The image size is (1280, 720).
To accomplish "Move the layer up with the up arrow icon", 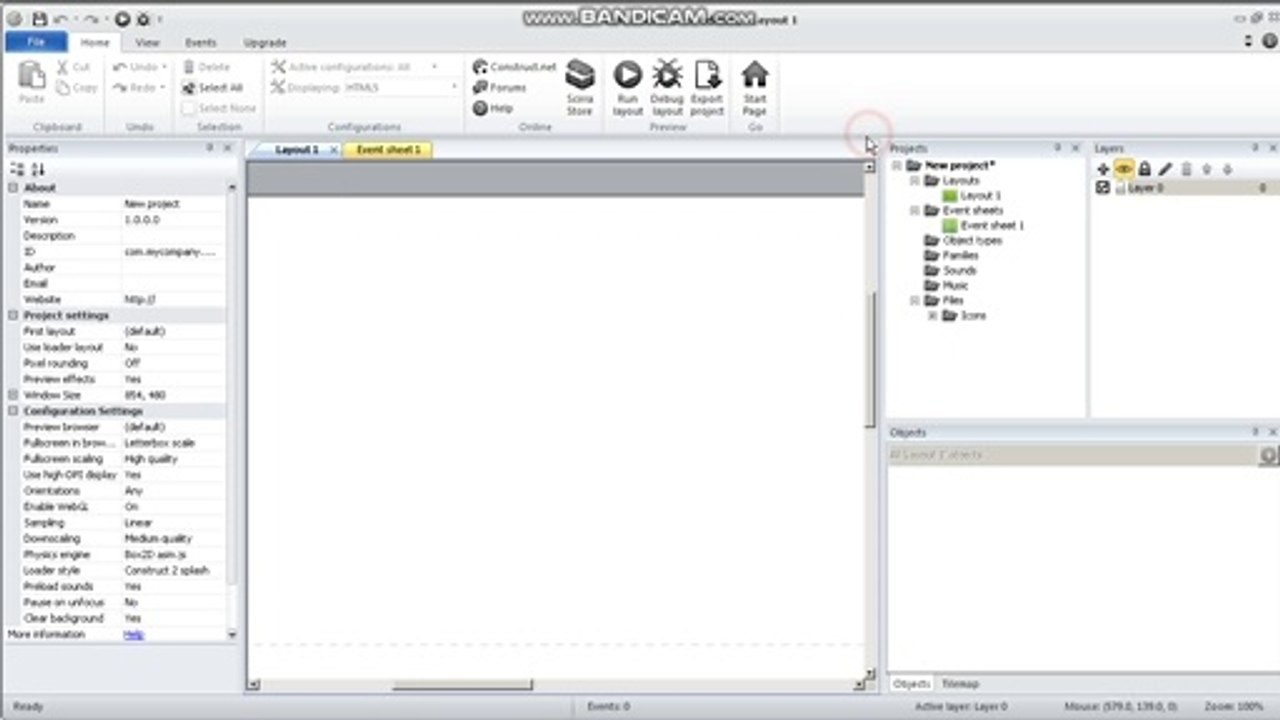I will pyautogui.click(x=1207, y=169).
